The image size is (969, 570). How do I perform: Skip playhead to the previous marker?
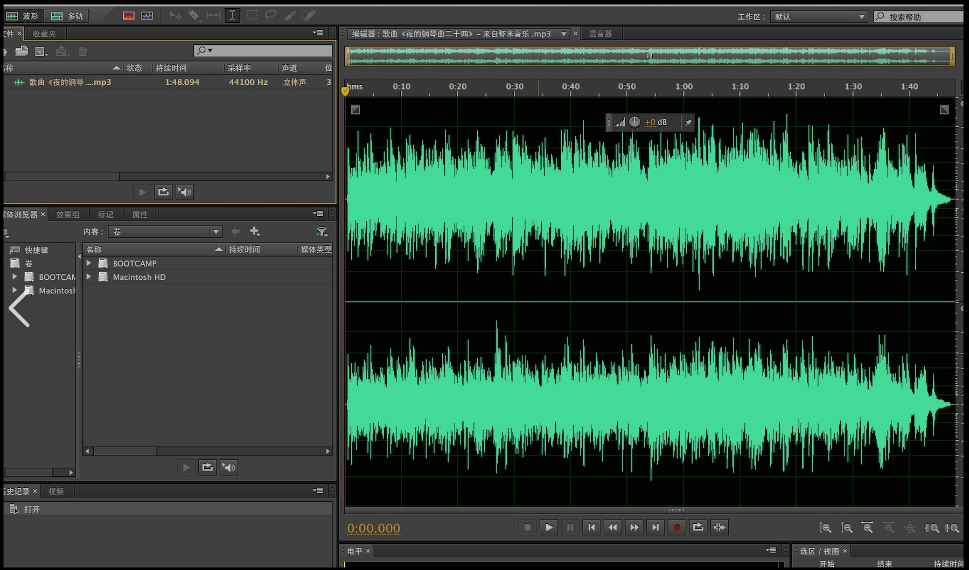[592, 527]
